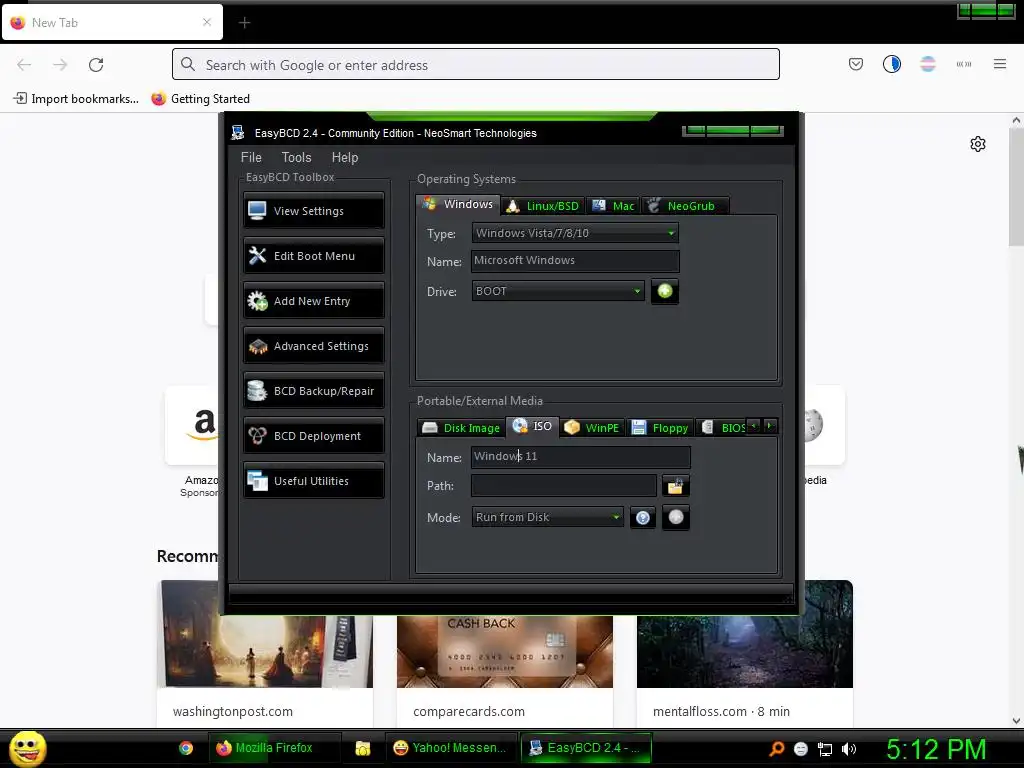Open View Settings in EasyBCD Toolbox
This screenshot has width=1024, height=768.
(313, 211)
